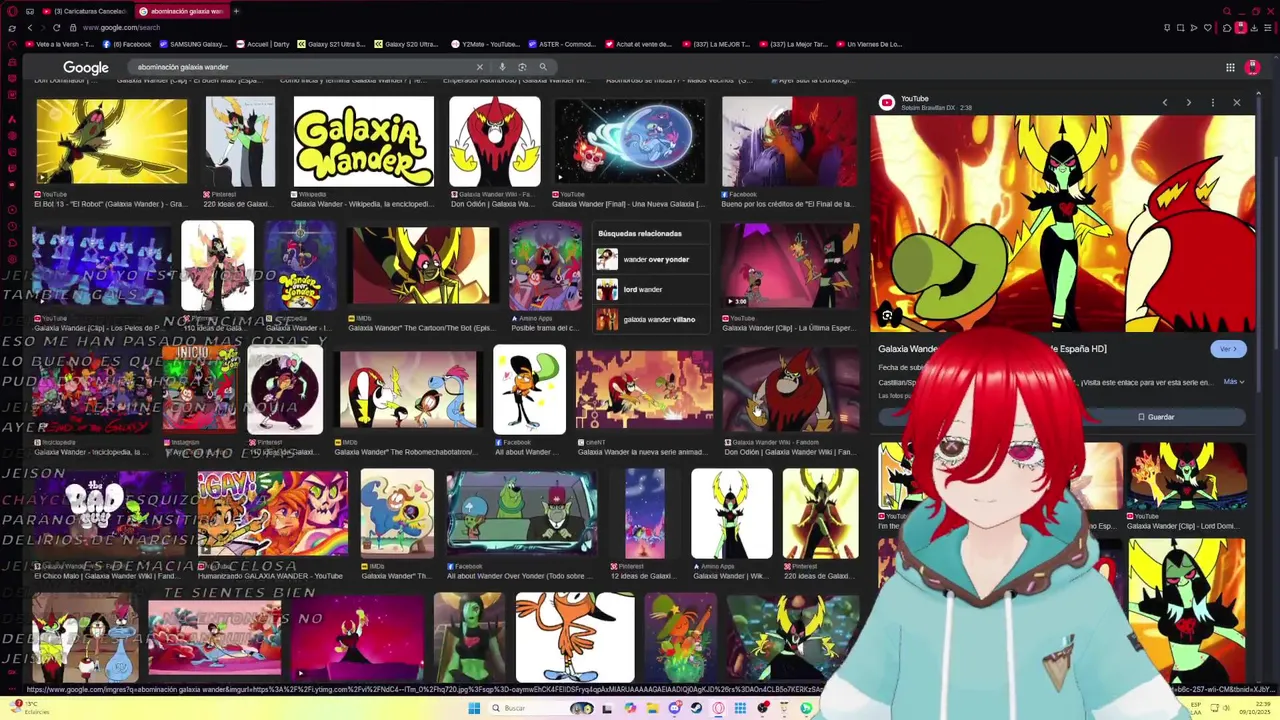
Task: Save the image with Guardar
Action: pos(1156,417)
